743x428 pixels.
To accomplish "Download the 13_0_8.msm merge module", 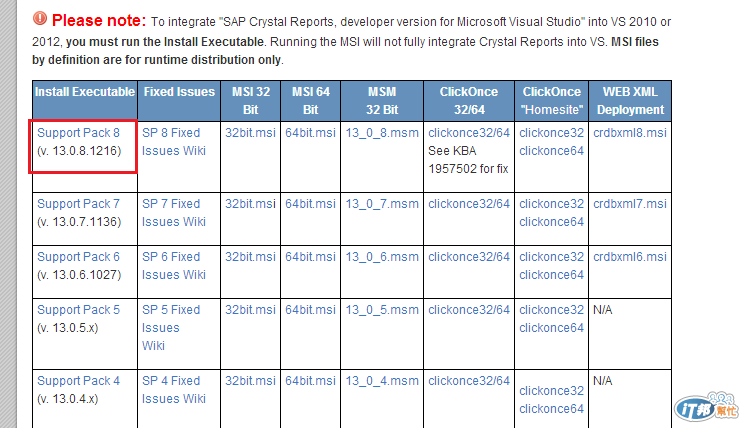I will pos(382,133).
